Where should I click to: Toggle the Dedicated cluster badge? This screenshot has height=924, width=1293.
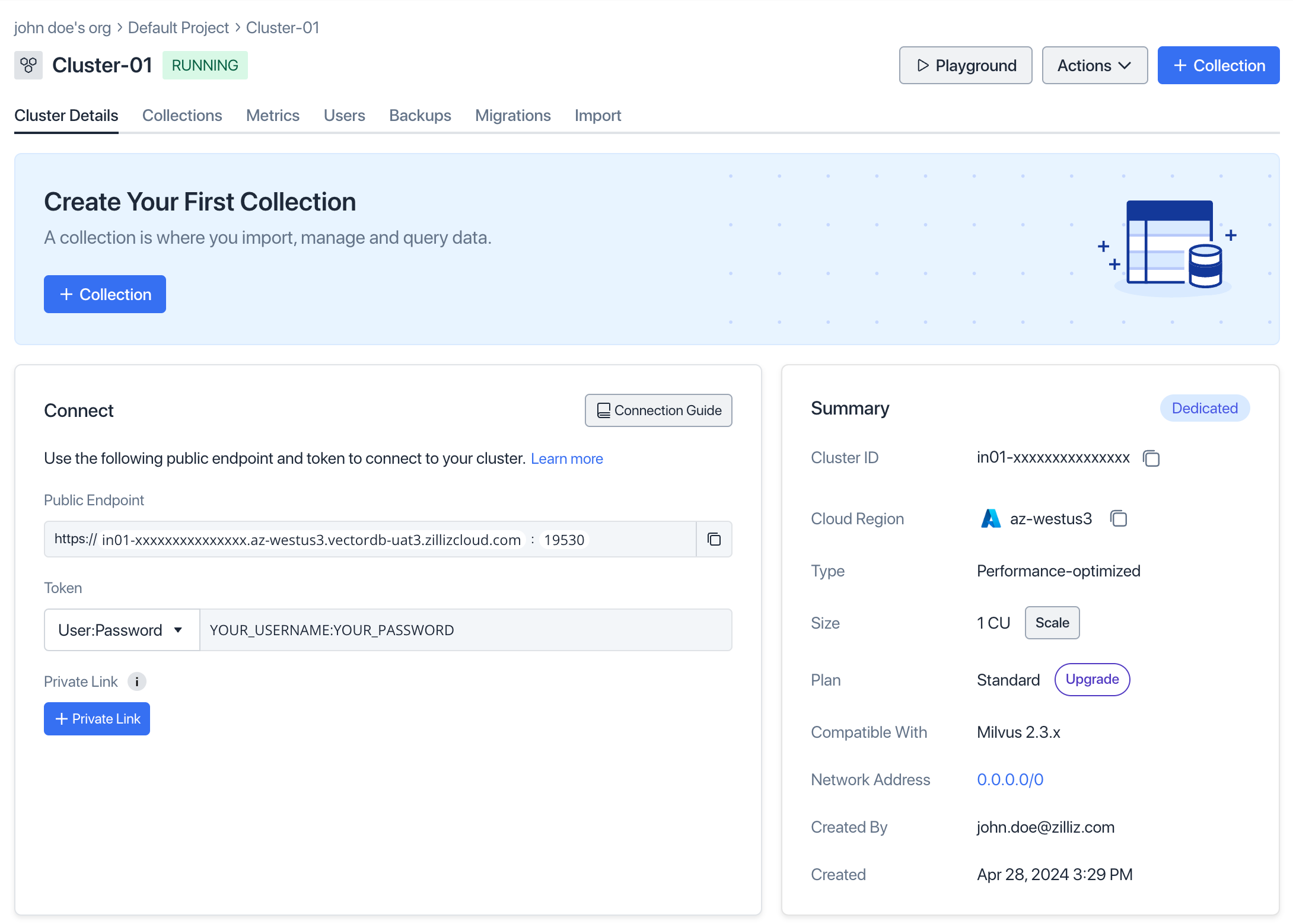[1205, 407]
